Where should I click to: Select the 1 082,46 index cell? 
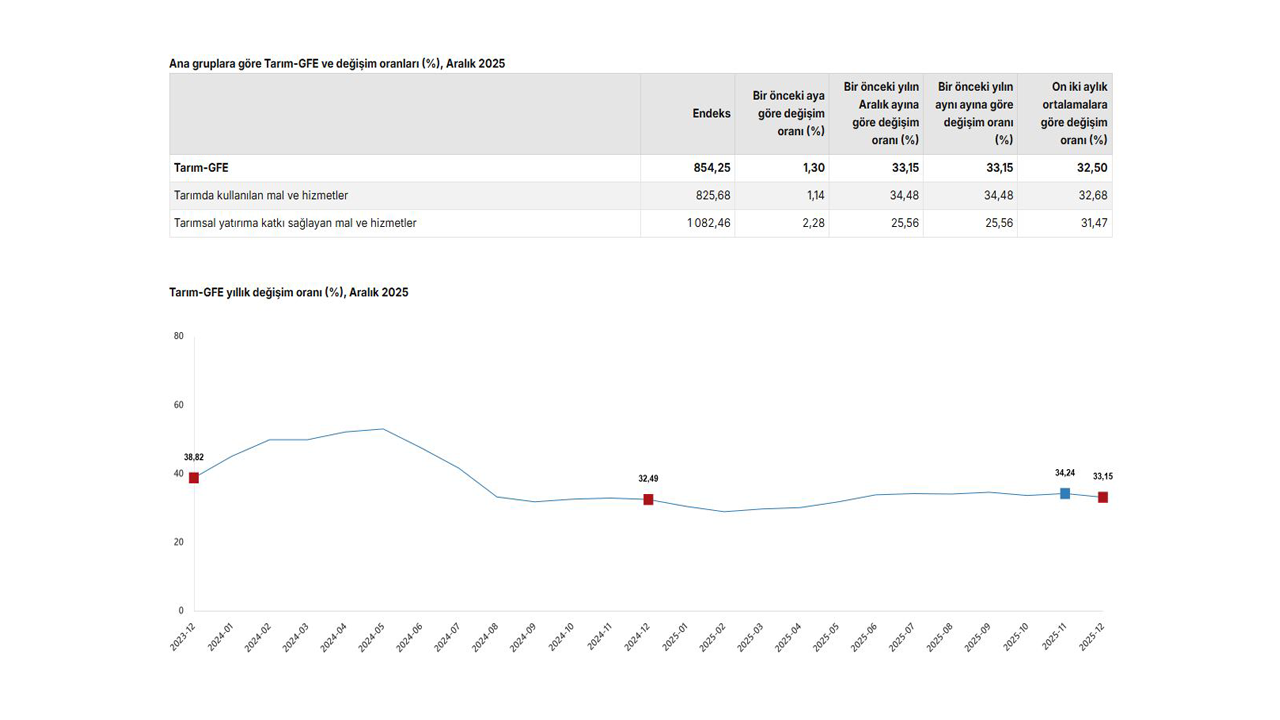(x=708, y=223)
